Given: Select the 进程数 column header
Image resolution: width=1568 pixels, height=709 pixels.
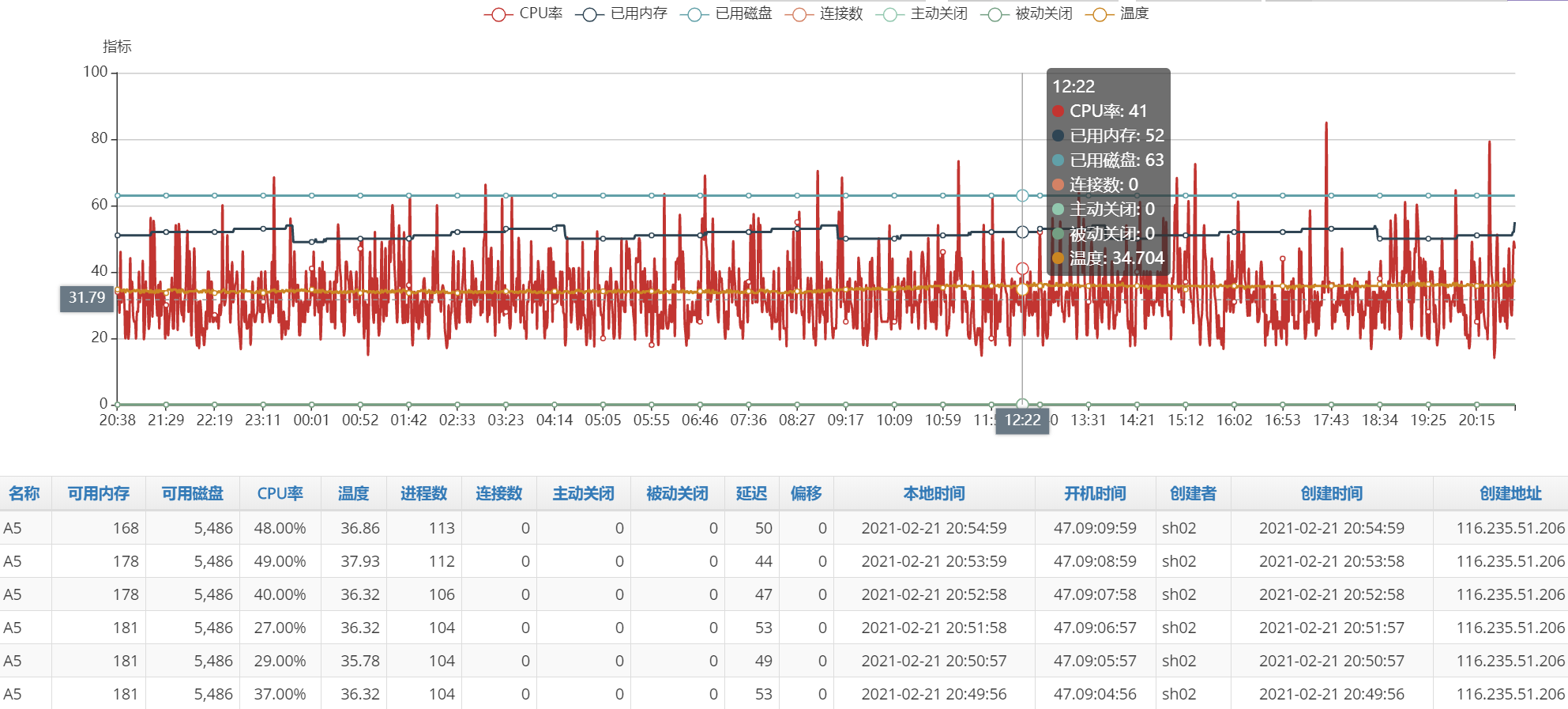Looking at the screenshot, I should pyautogui.click(x=423, y=494).
